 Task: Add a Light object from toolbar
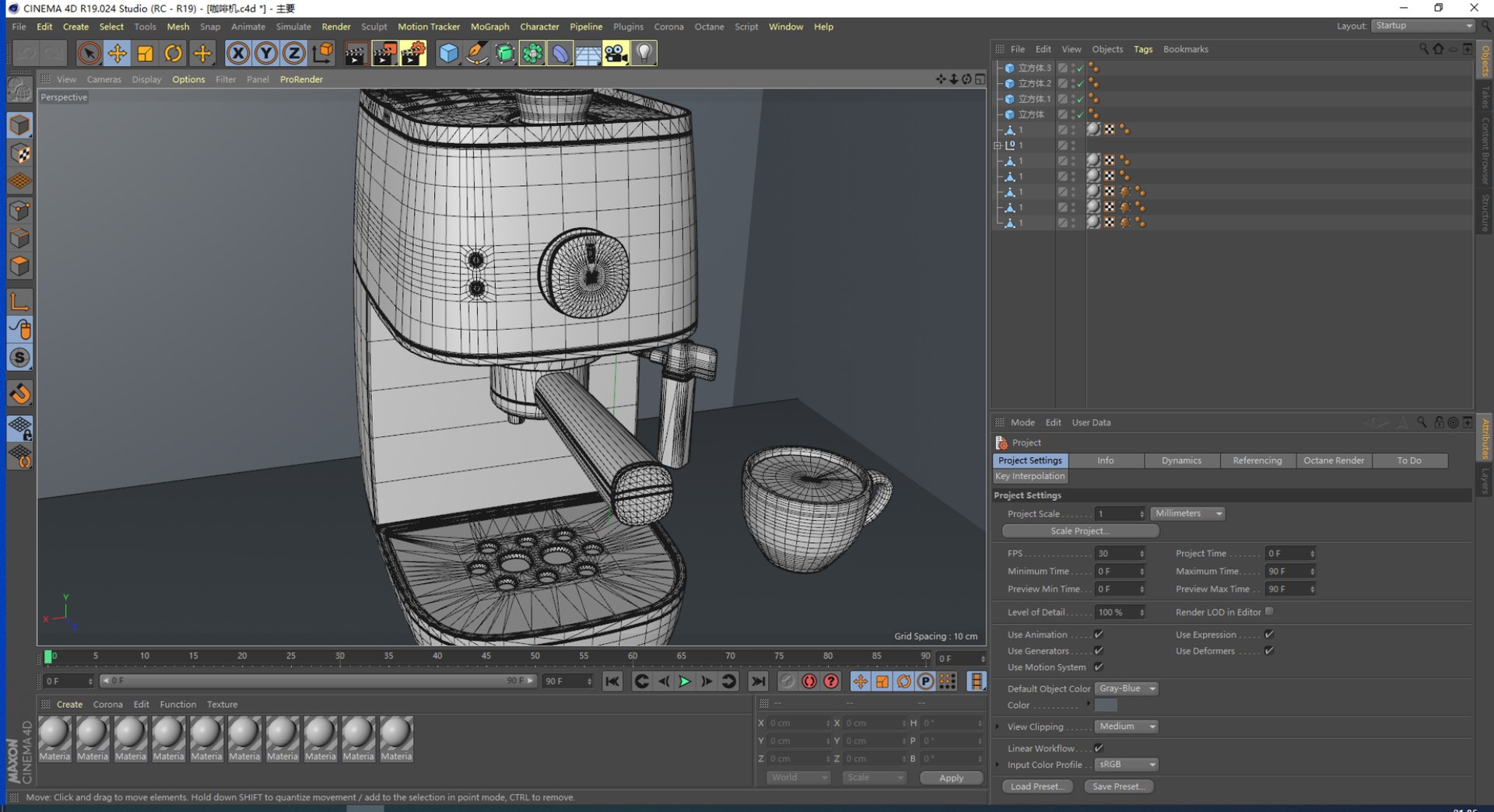(x=644, y=53)
